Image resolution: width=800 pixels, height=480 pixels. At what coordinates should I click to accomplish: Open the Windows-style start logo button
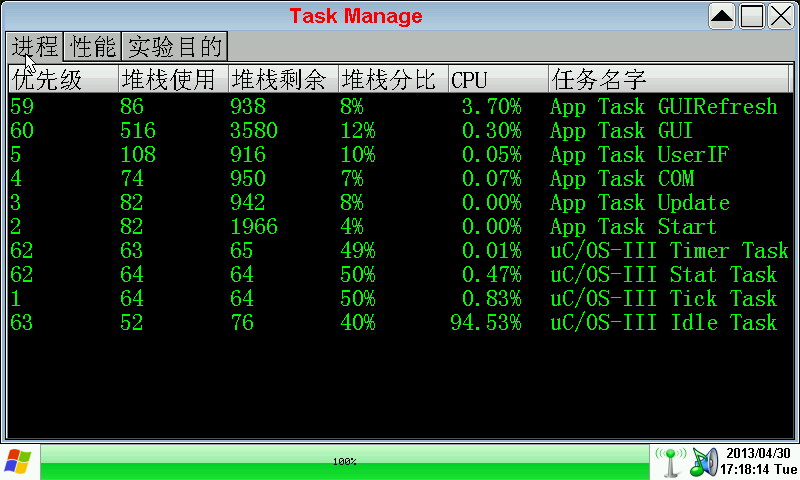(17, 462)
